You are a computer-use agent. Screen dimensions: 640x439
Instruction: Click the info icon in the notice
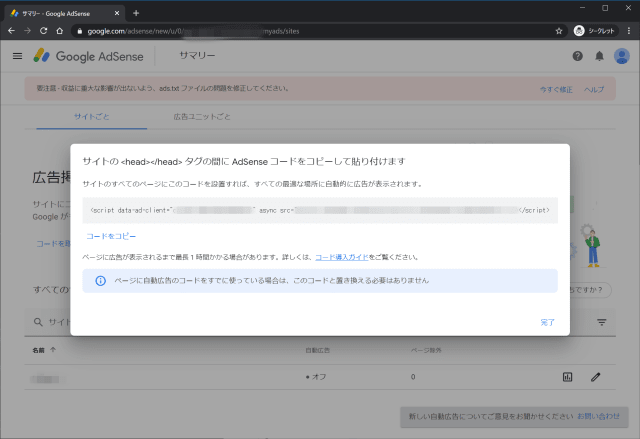coord(100,281)
